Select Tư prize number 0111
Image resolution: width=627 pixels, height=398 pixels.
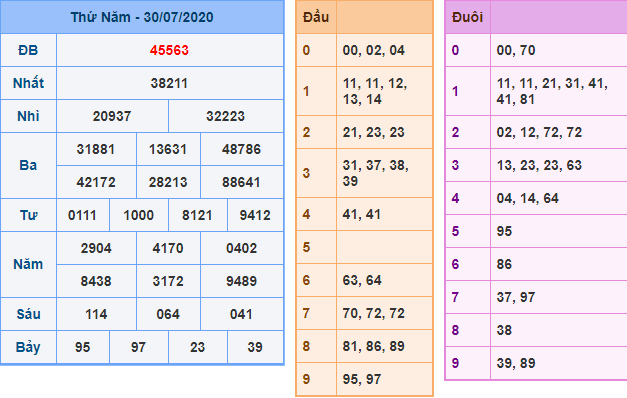coord(82,216)
